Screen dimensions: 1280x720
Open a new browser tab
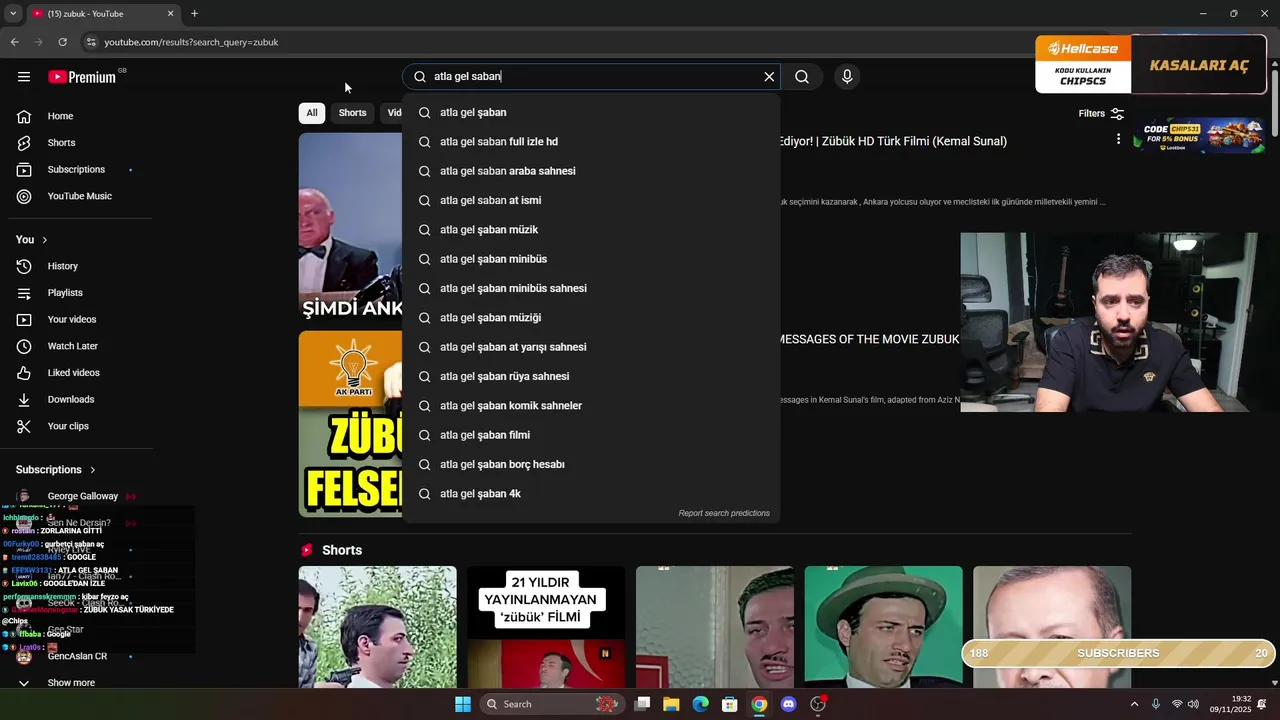coord(194,14)
